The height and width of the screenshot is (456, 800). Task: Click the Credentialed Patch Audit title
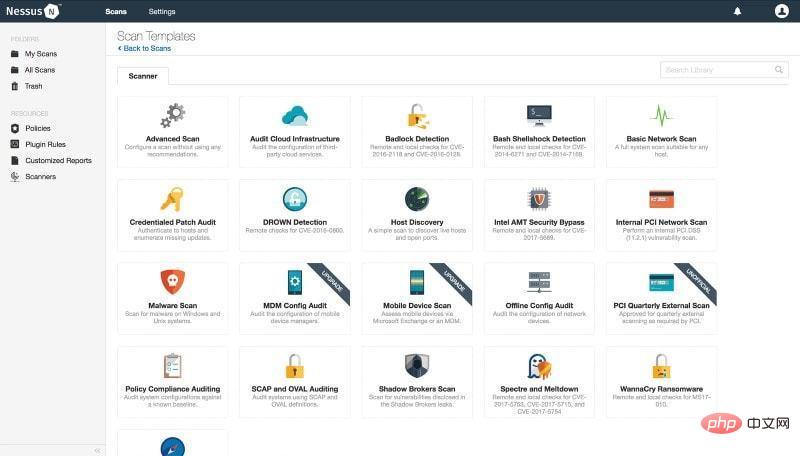pos(172,222)
